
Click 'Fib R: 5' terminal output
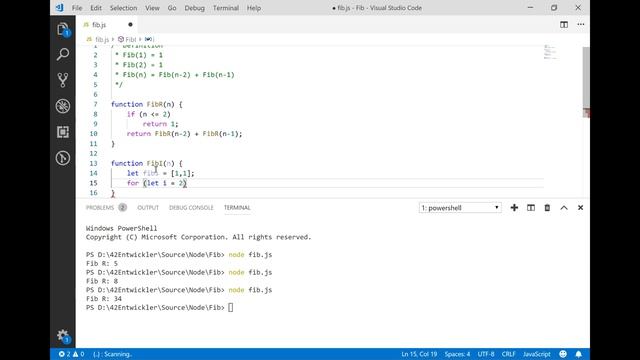102,263
